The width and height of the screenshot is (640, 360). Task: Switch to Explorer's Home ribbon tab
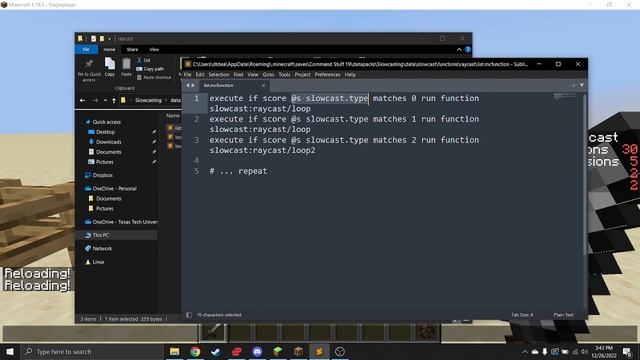coord(109,49)
